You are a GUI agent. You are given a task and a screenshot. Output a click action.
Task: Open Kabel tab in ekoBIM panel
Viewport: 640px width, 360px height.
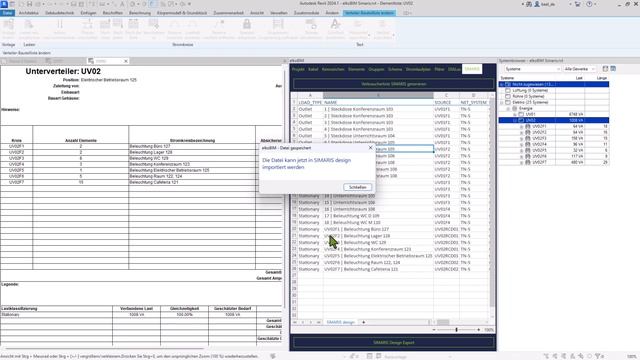tap(313, 69)
